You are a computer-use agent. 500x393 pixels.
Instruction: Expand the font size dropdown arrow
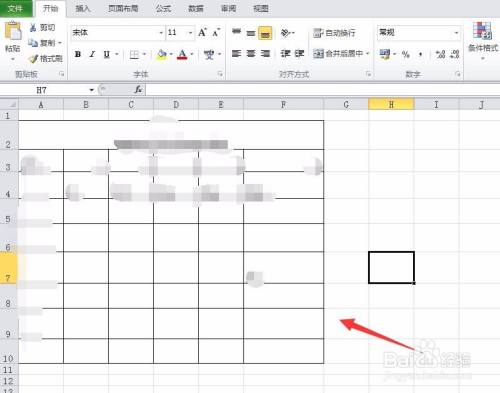(x=191, y=33)
